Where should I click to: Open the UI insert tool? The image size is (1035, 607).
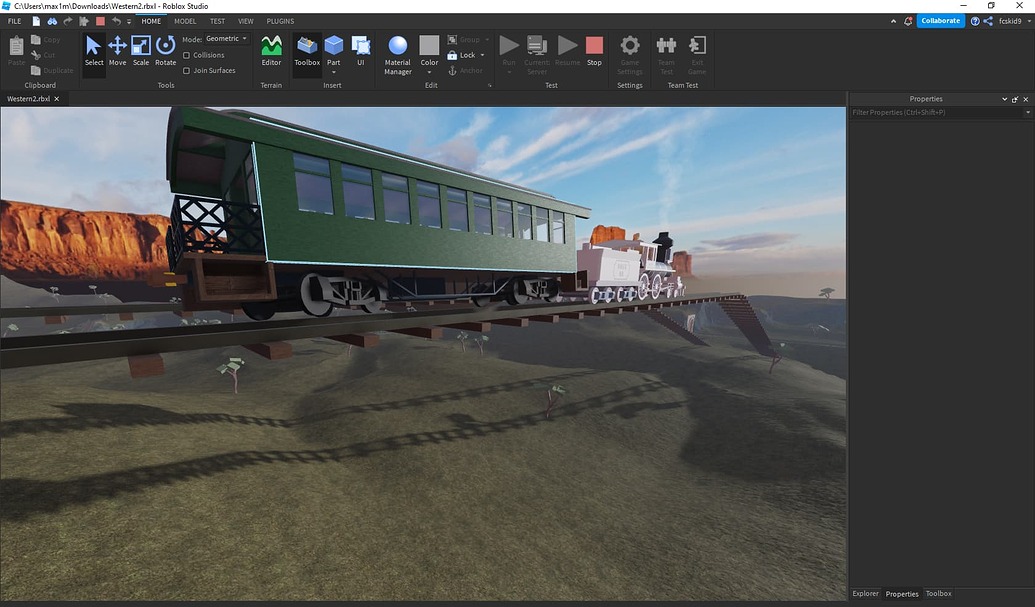[x=360, y=51]
